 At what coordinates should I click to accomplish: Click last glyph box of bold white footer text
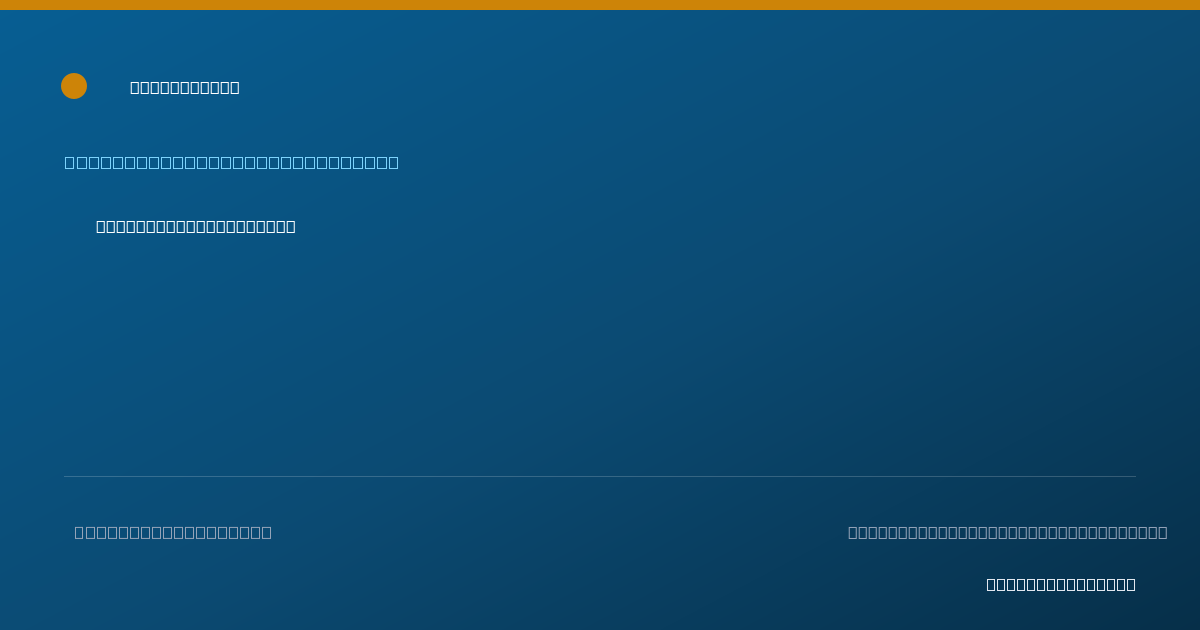pos(1131,584)
